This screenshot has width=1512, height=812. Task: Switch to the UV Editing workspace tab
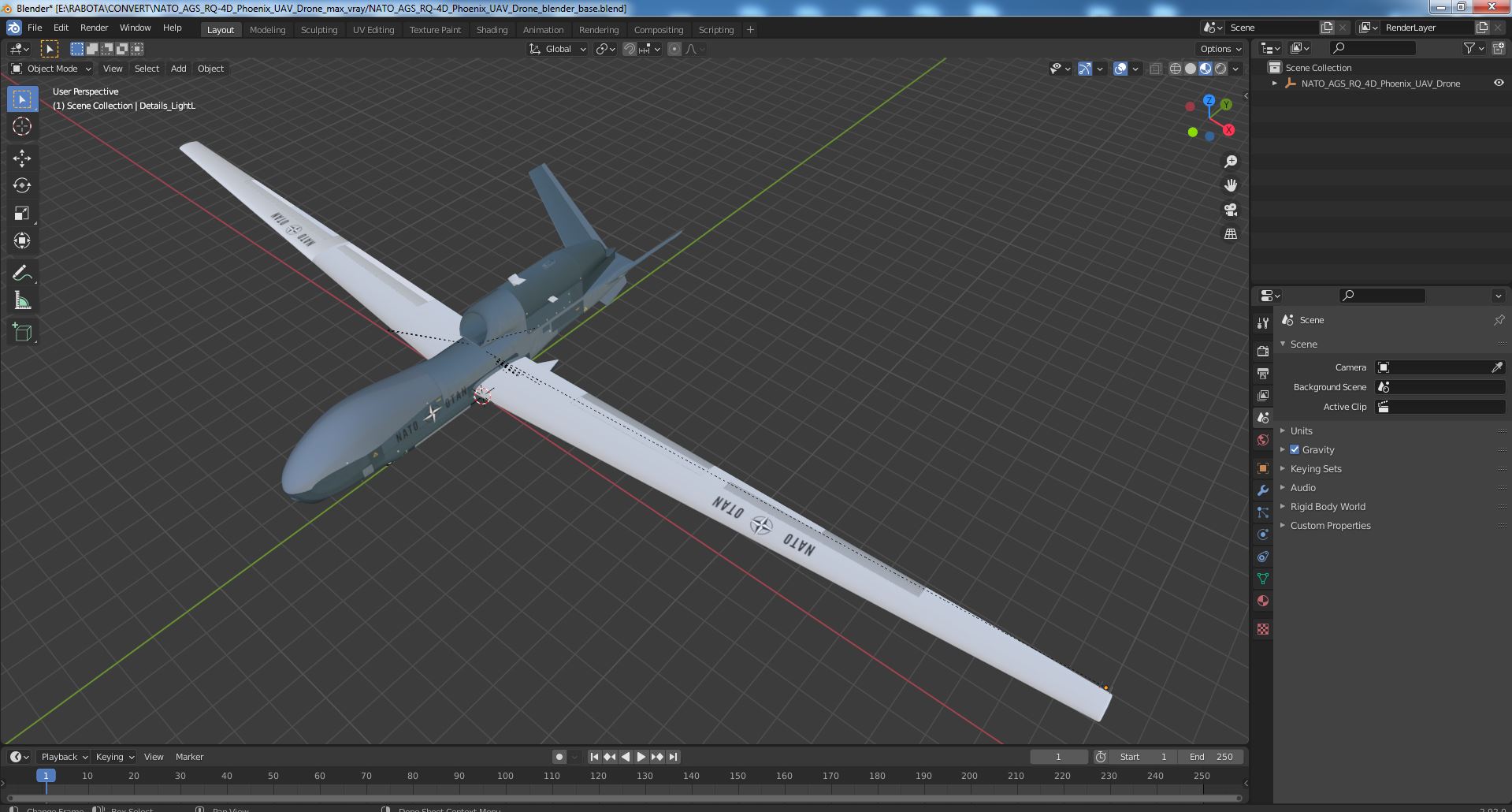373,30
